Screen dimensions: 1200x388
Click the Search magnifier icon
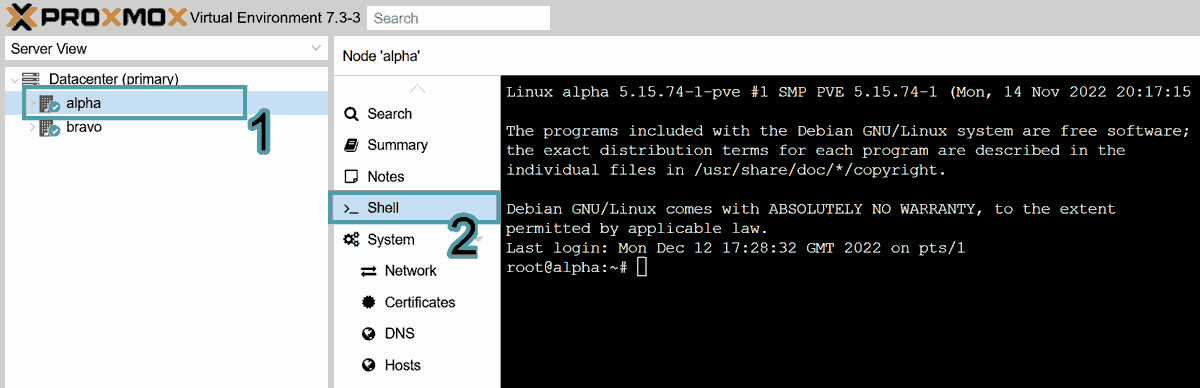pos(351,114)
